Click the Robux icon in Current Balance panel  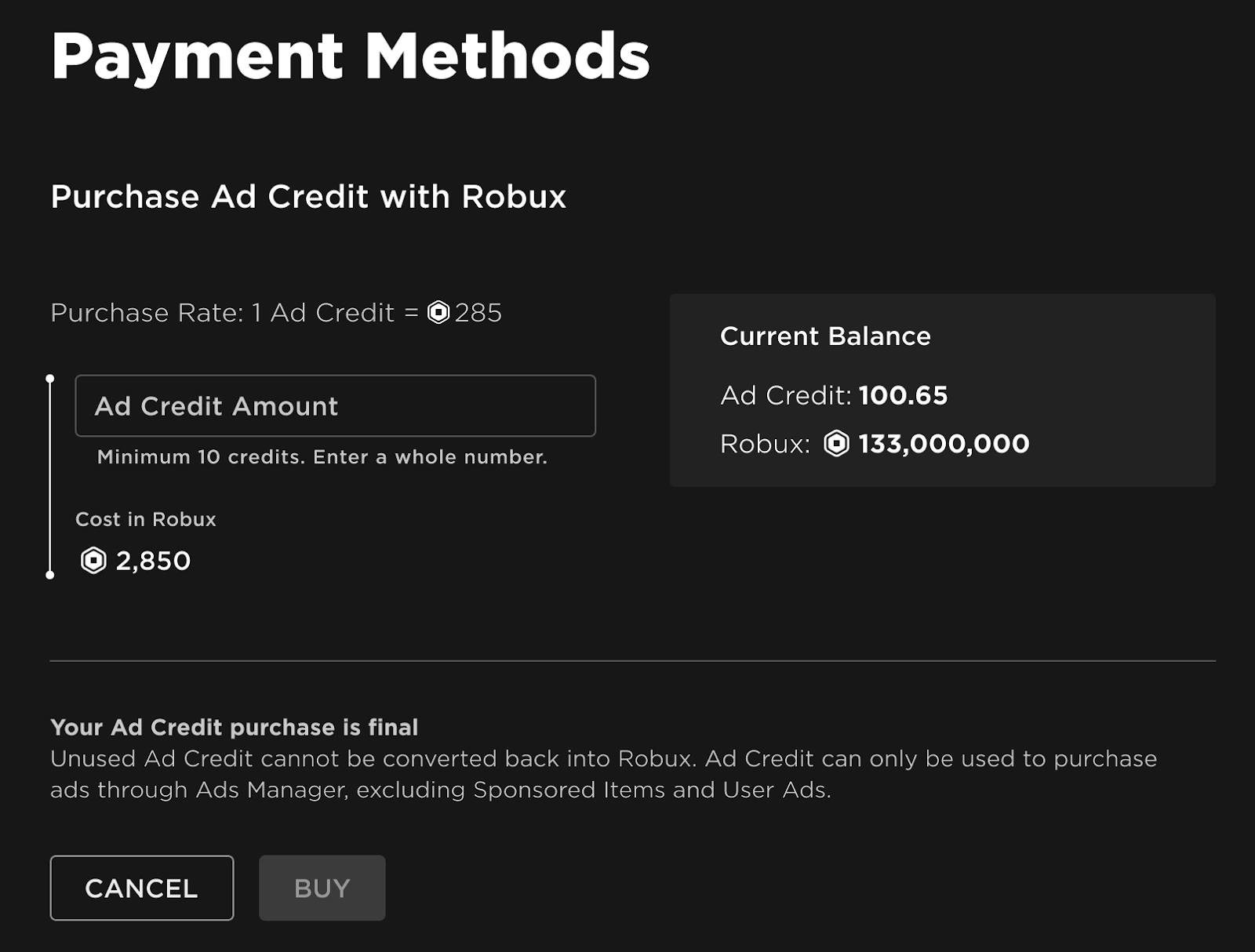pos(836,444)
